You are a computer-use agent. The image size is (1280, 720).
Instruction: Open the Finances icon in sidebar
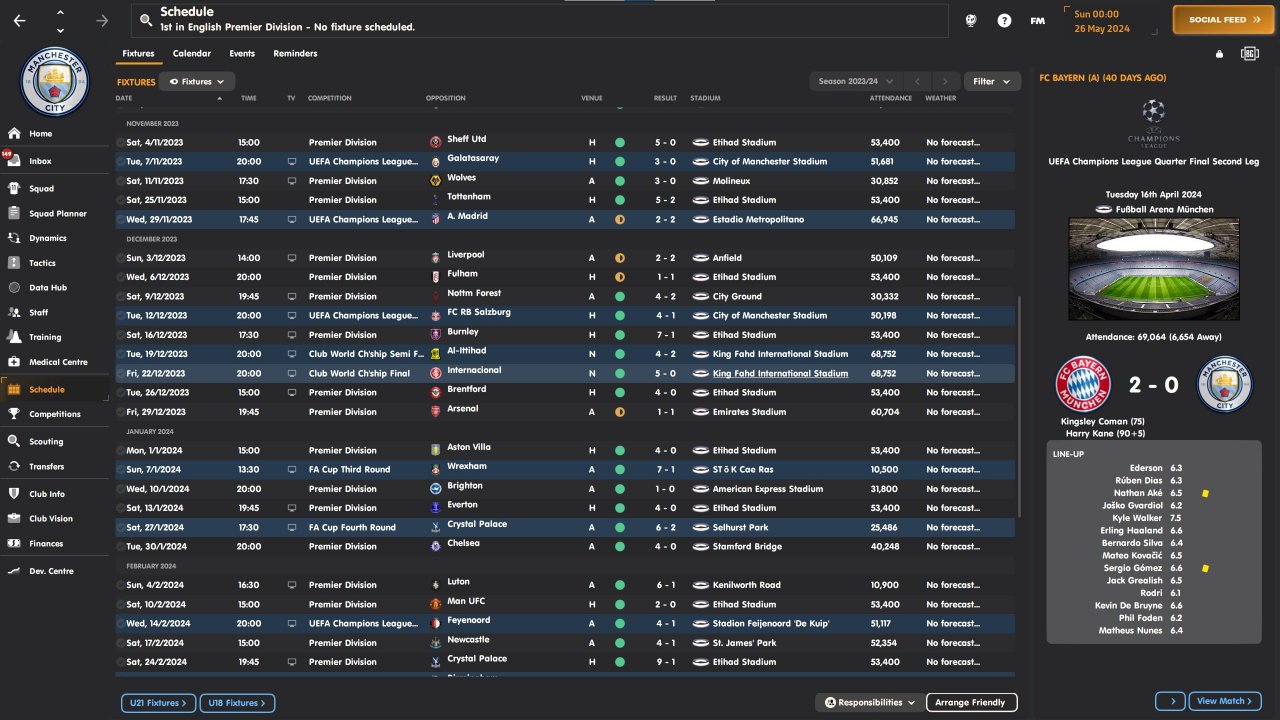[x=14, y=544]
